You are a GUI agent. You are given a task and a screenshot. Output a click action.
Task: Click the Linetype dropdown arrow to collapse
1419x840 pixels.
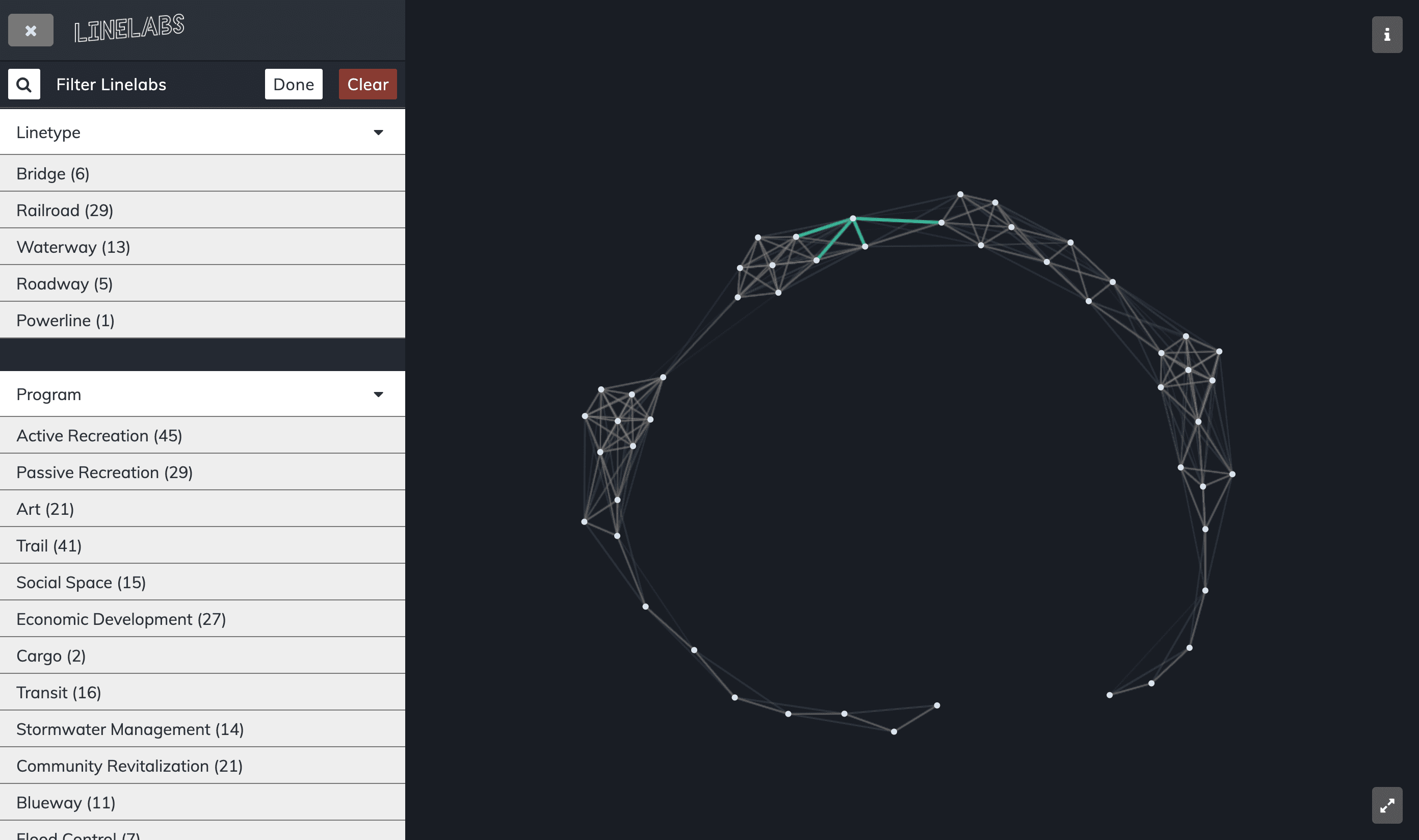coord(378,132)
